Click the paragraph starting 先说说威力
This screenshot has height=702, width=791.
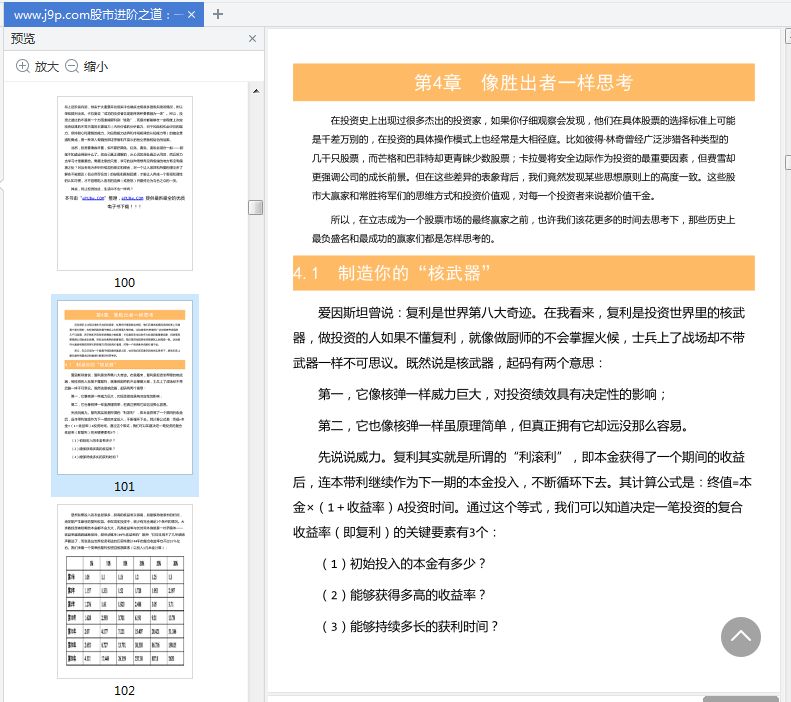coord(522,495)
